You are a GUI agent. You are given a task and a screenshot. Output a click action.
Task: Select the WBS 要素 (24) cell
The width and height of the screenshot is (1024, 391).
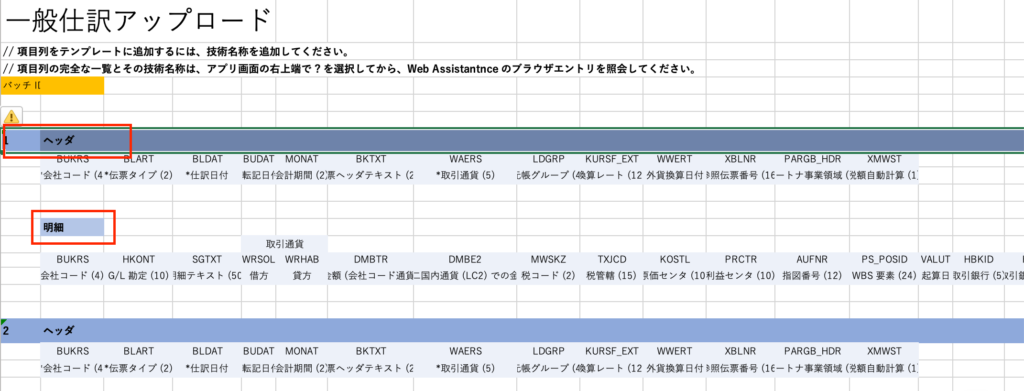click(x=884, y=275)
